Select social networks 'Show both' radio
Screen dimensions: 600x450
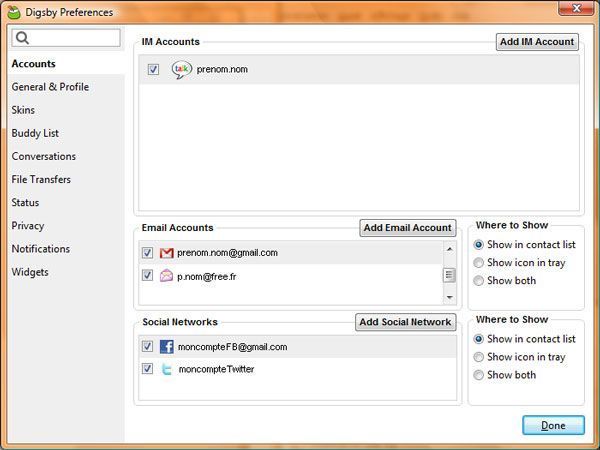478,375
